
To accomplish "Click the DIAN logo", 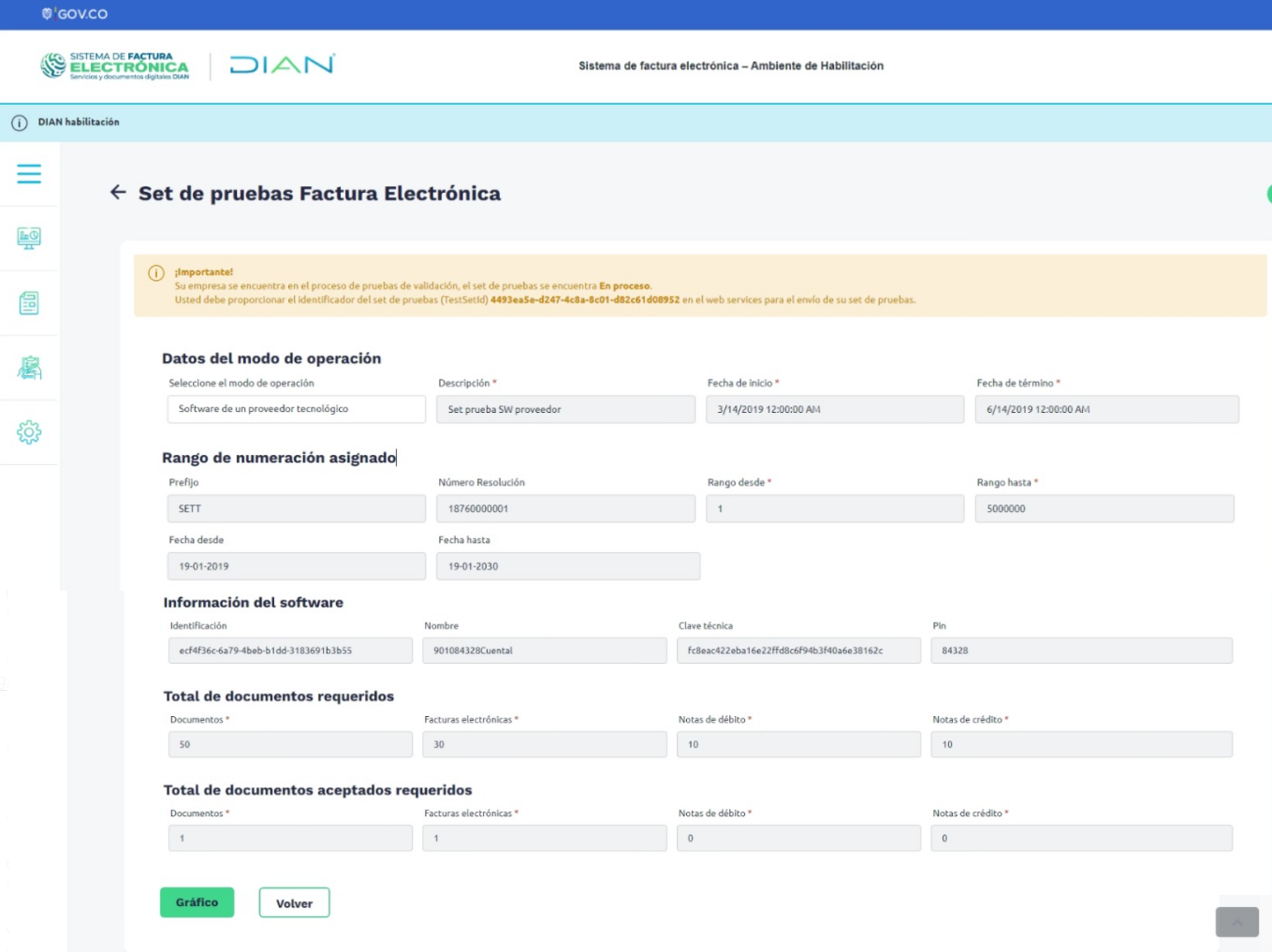I will pyautogui.click(x=282, y=65).
